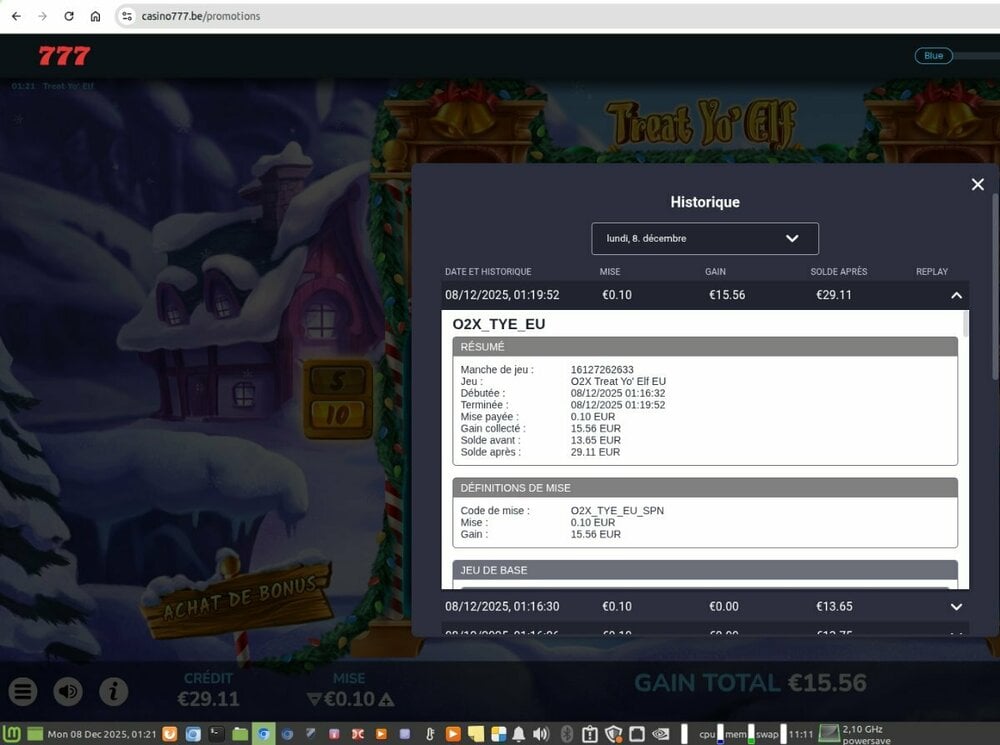Open system volume control in tray
The width and height of the screenshot is (1000, 745).
tap(541, 734)
